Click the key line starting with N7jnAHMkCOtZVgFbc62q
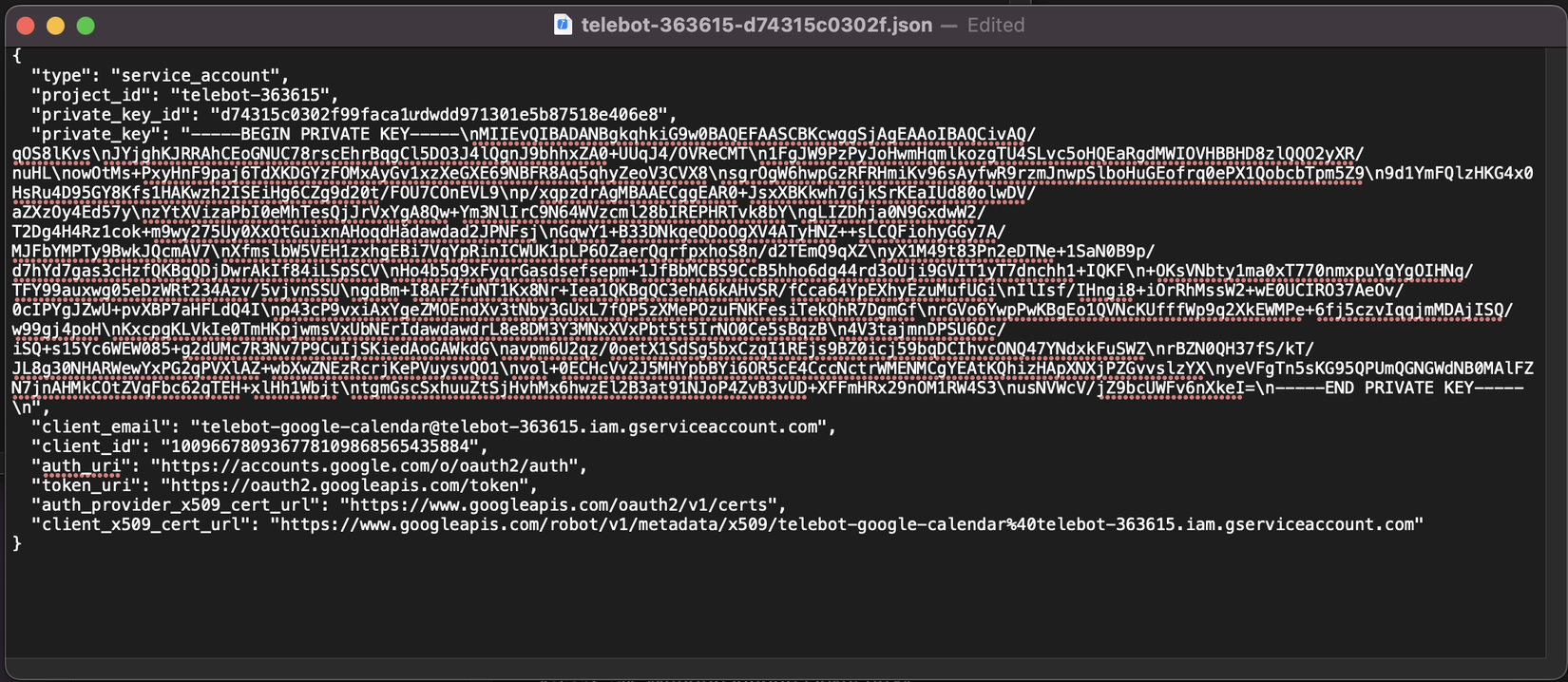 (x=767, y=388)
